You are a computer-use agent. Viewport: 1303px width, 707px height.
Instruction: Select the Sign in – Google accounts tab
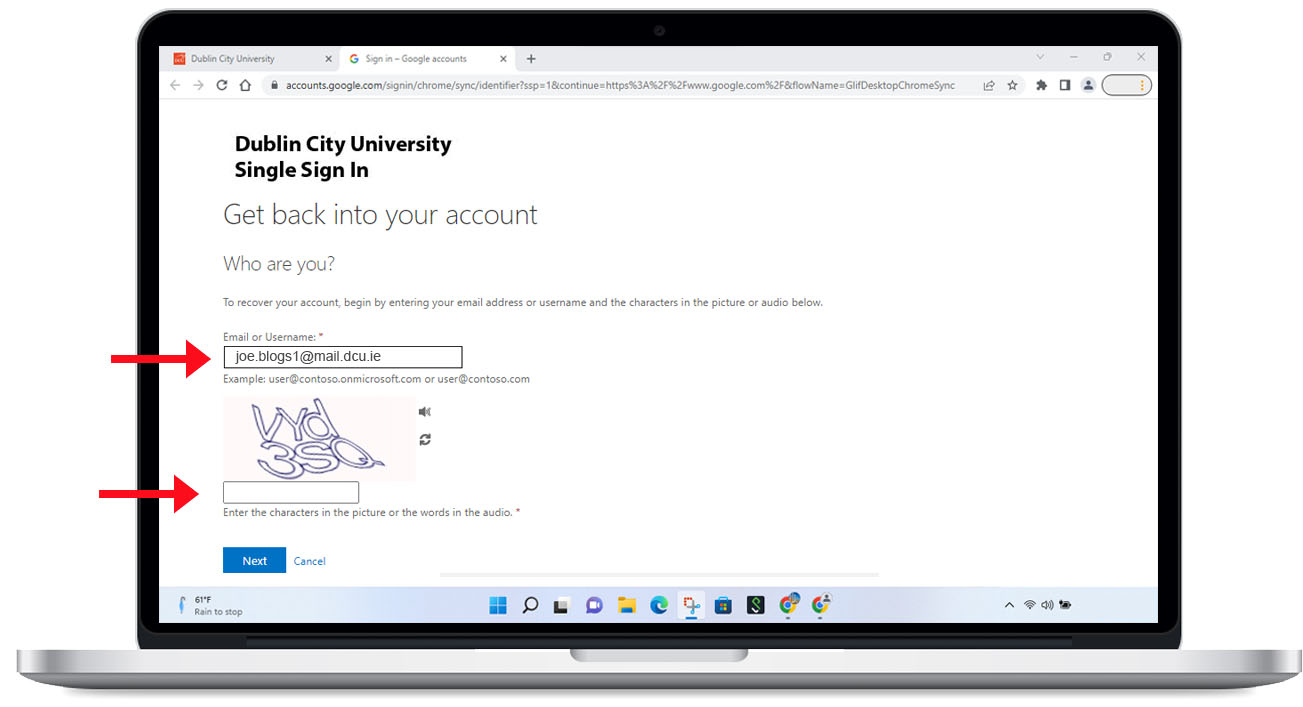pyautogui.click(x=427, y=59)
